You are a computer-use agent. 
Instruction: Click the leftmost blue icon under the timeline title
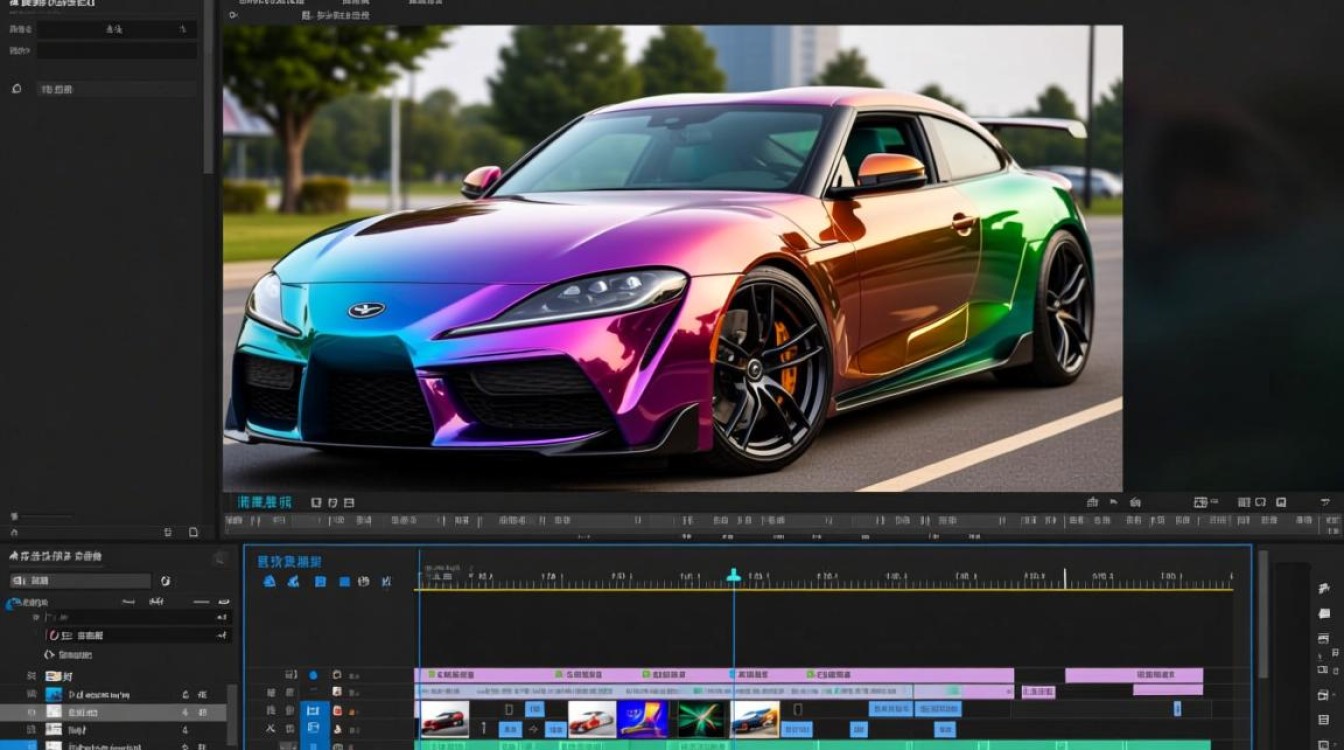point(269,581)
